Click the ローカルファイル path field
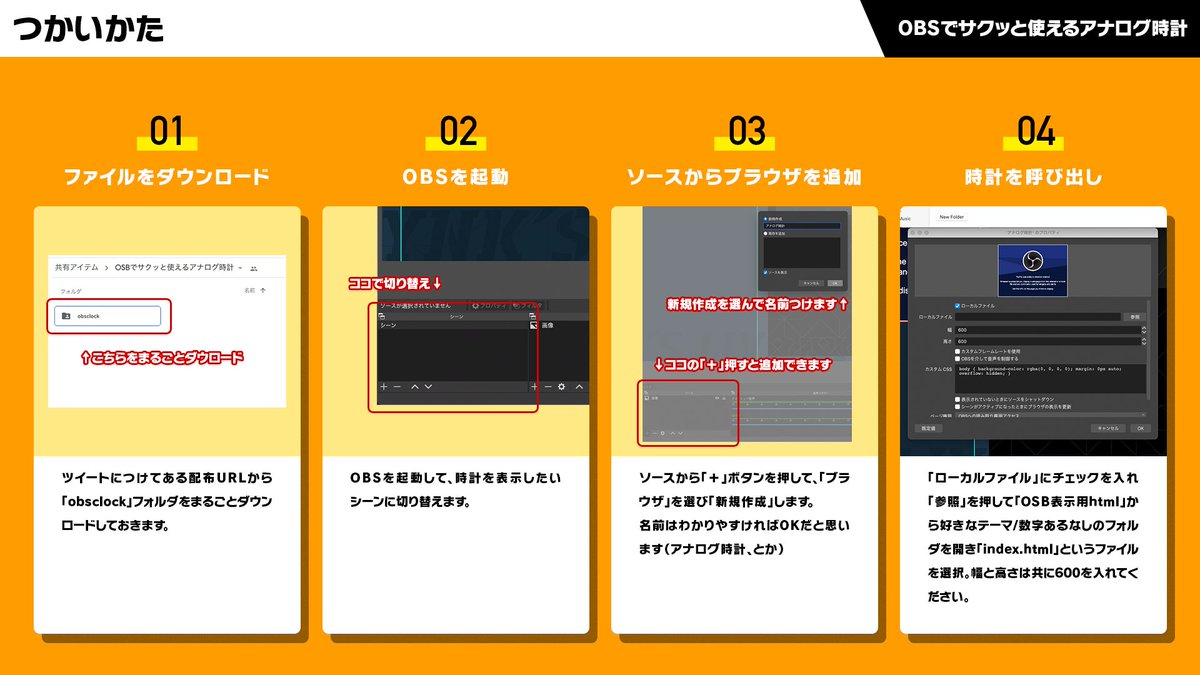This screenshot has width=1200, height=675. click(1038, 317)
